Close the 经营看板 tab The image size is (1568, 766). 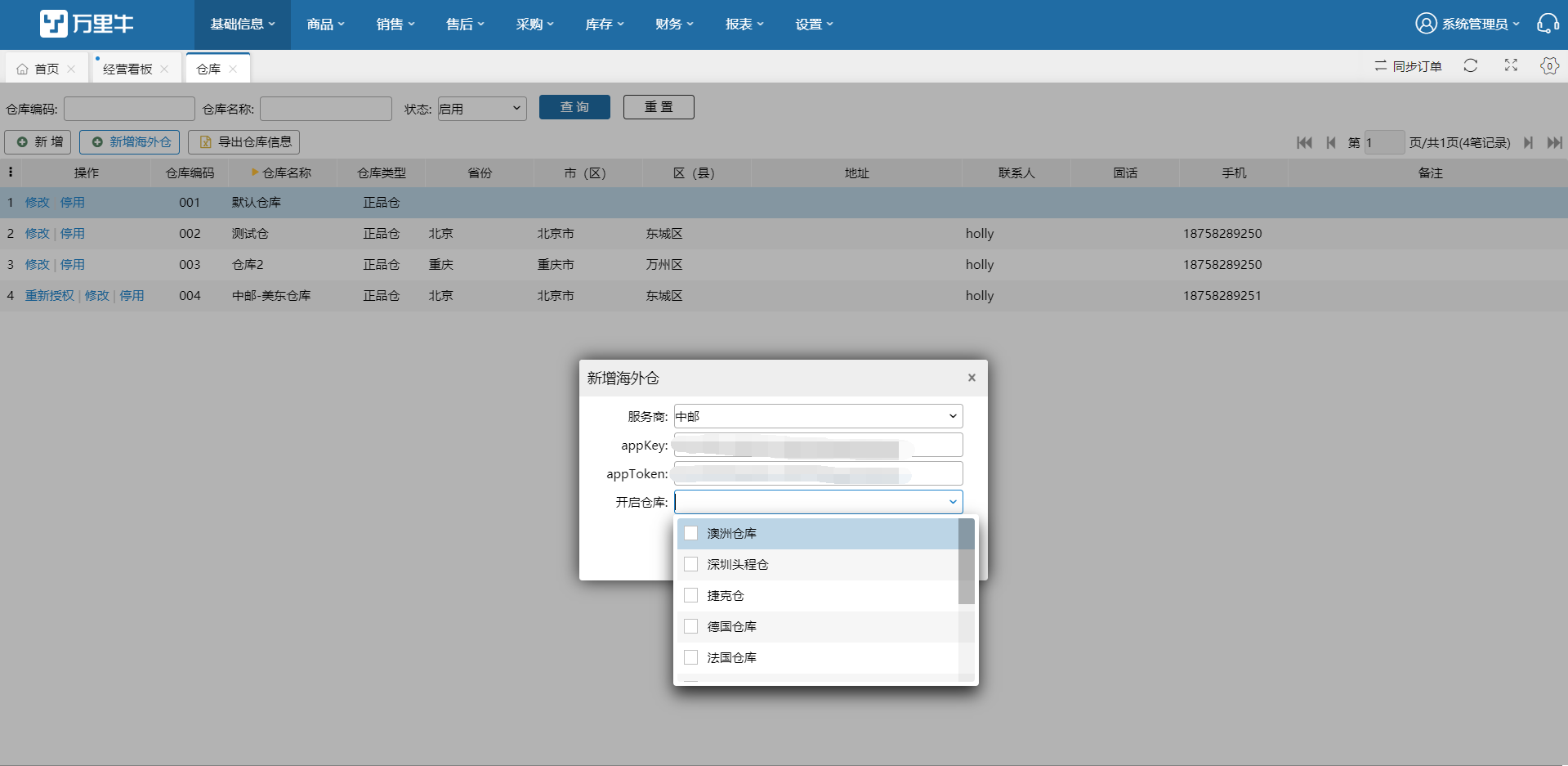164,69
